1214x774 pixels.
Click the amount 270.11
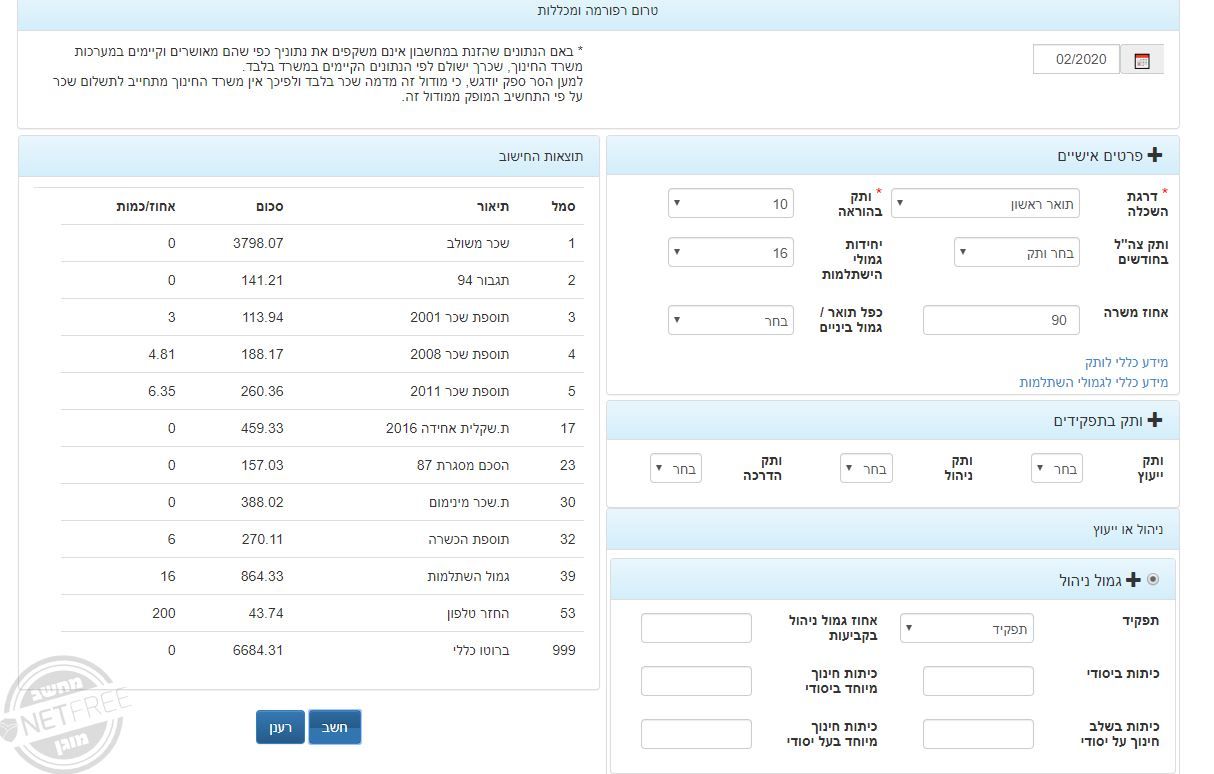pos(262,539)
